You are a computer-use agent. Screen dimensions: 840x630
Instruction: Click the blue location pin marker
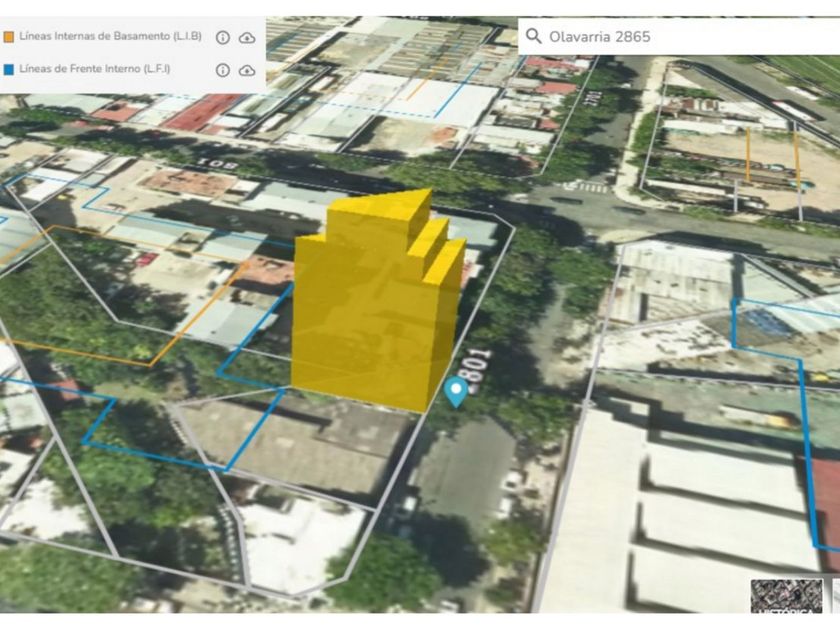(x=457, y=391)
